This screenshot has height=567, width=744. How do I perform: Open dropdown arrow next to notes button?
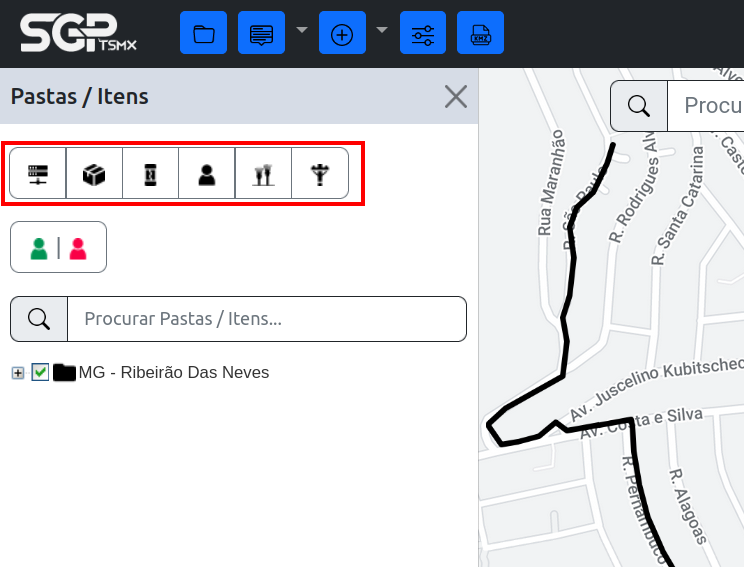click(302, 30)
